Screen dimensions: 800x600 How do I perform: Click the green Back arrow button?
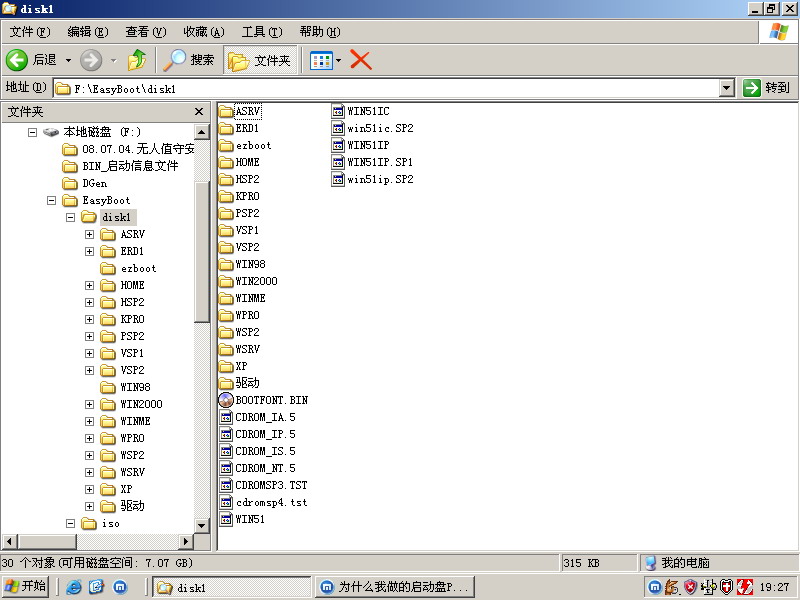coord(16,60)
